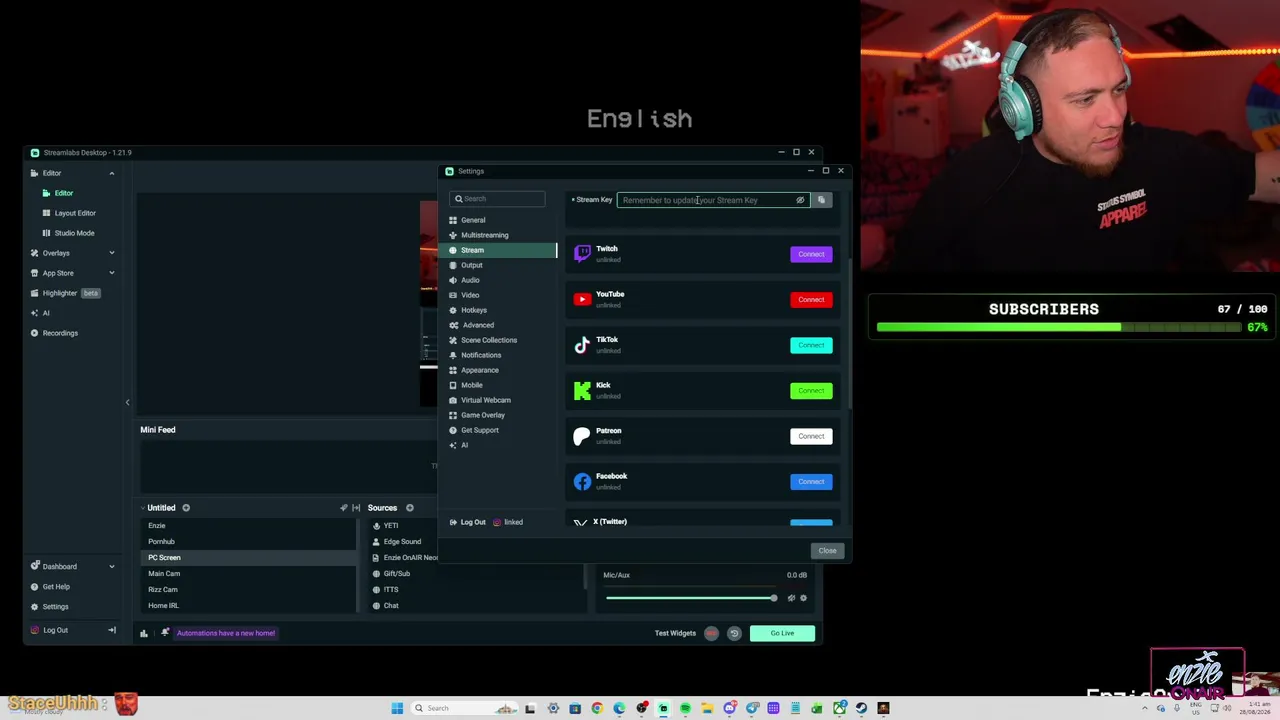Click the notifications bell icon in footer
Viewport: 1280px width, 720px height.
(165, 633)
